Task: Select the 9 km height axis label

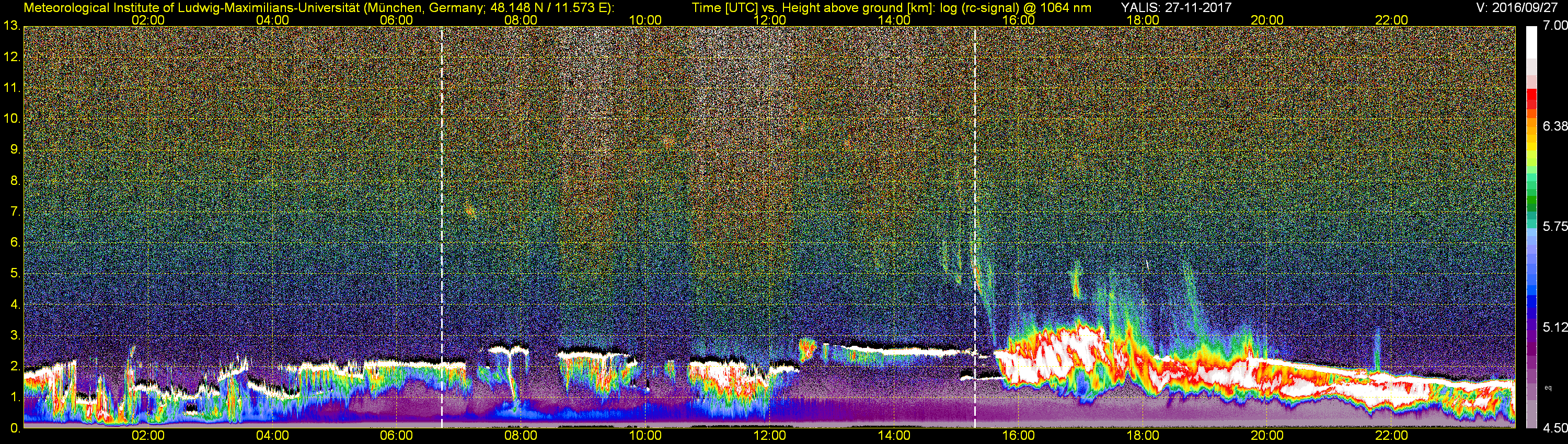Action: (x=15, y=149)
